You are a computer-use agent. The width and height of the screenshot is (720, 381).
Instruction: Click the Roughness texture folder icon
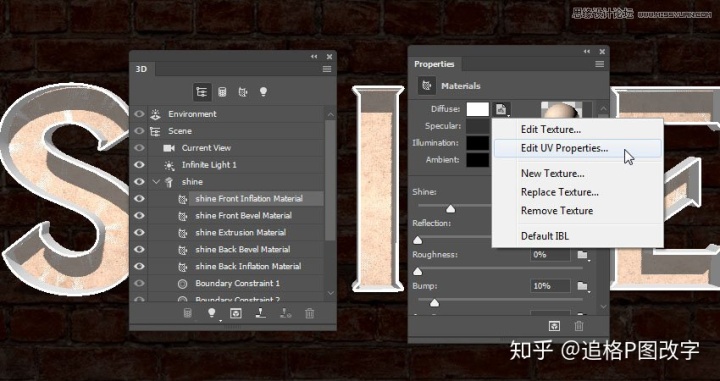coord(583,255)
